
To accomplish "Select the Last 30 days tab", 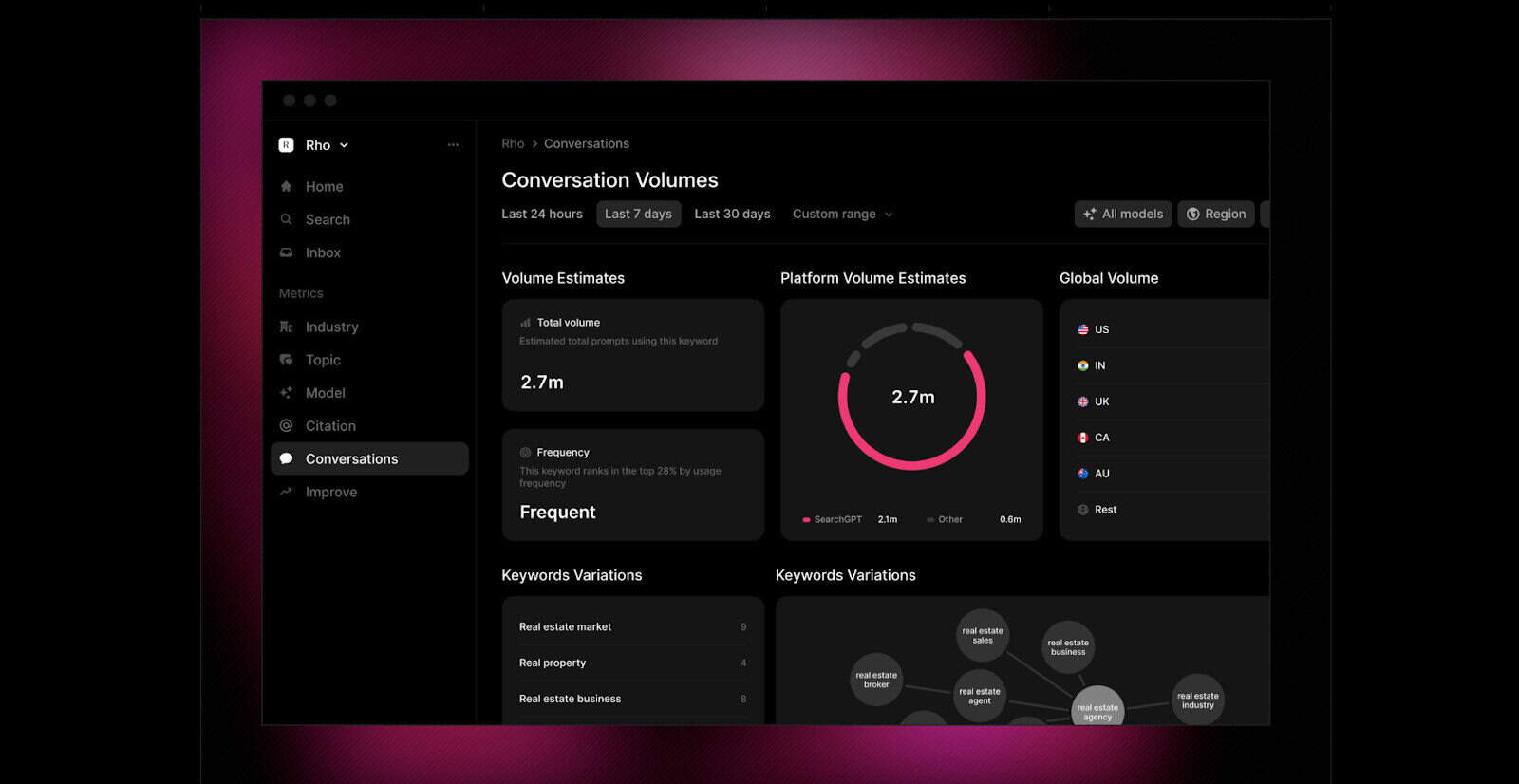I will click(732, 215).
